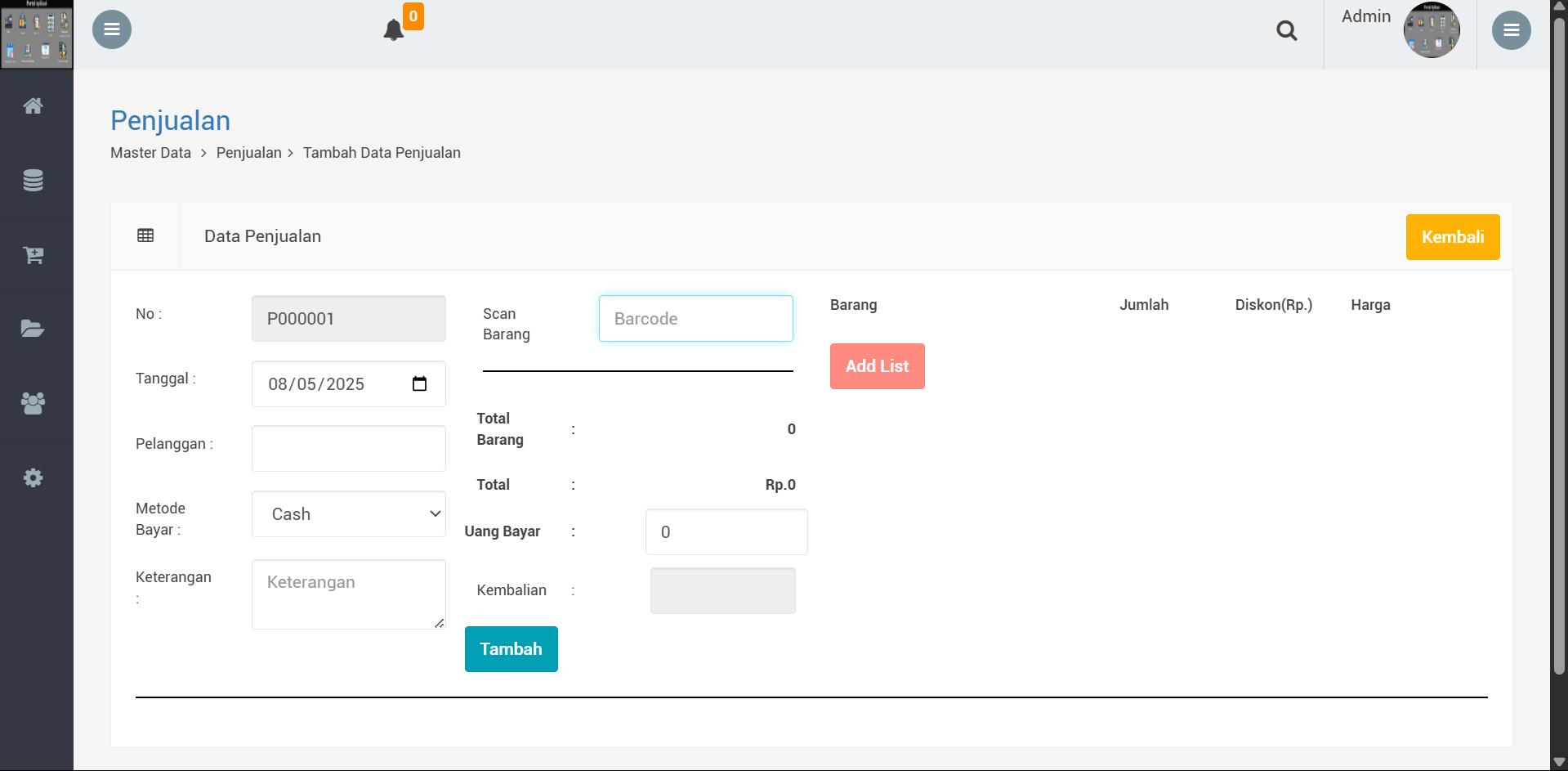Go to Penjualan breadcrumb link
This screenshot has height=771, width=1568.
[x=248, y=153]
